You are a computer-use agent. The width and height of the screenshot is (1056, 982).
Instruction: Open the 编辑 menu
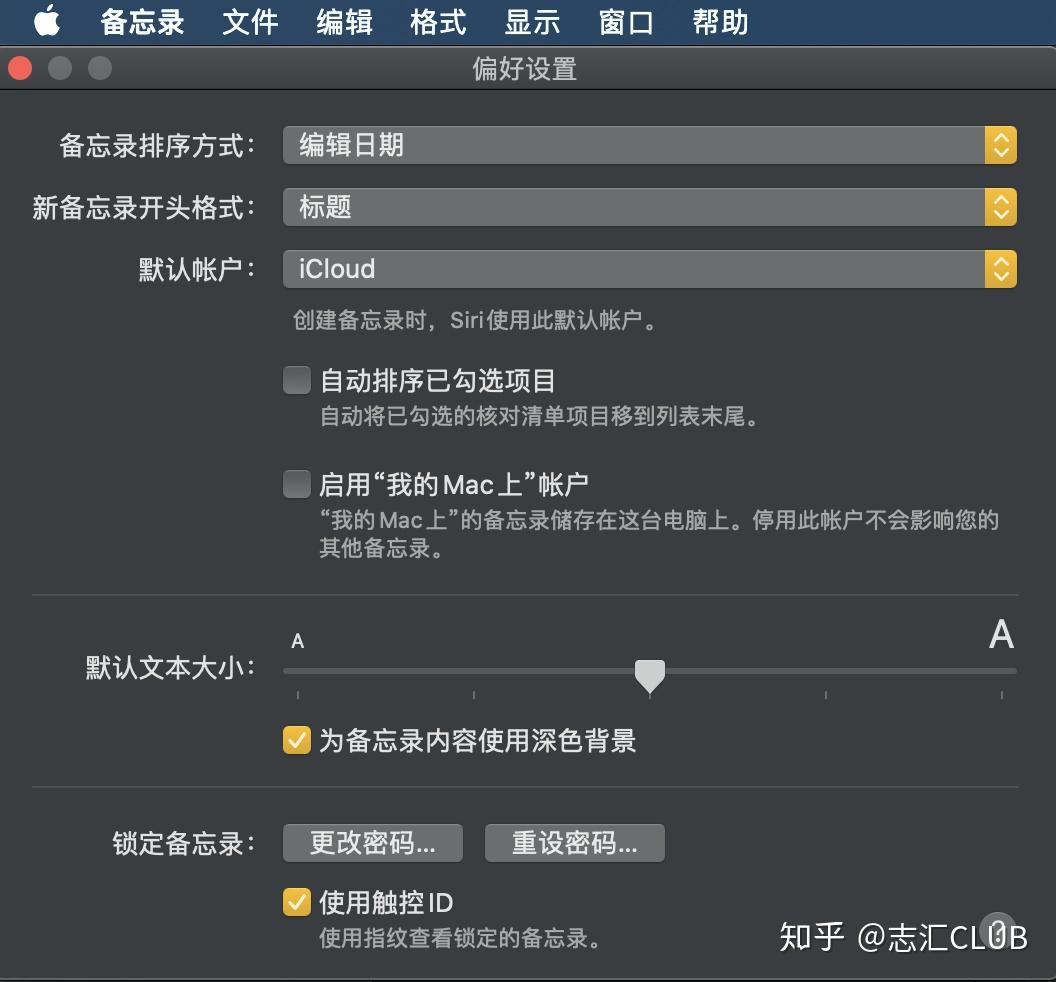pos(343,22)
